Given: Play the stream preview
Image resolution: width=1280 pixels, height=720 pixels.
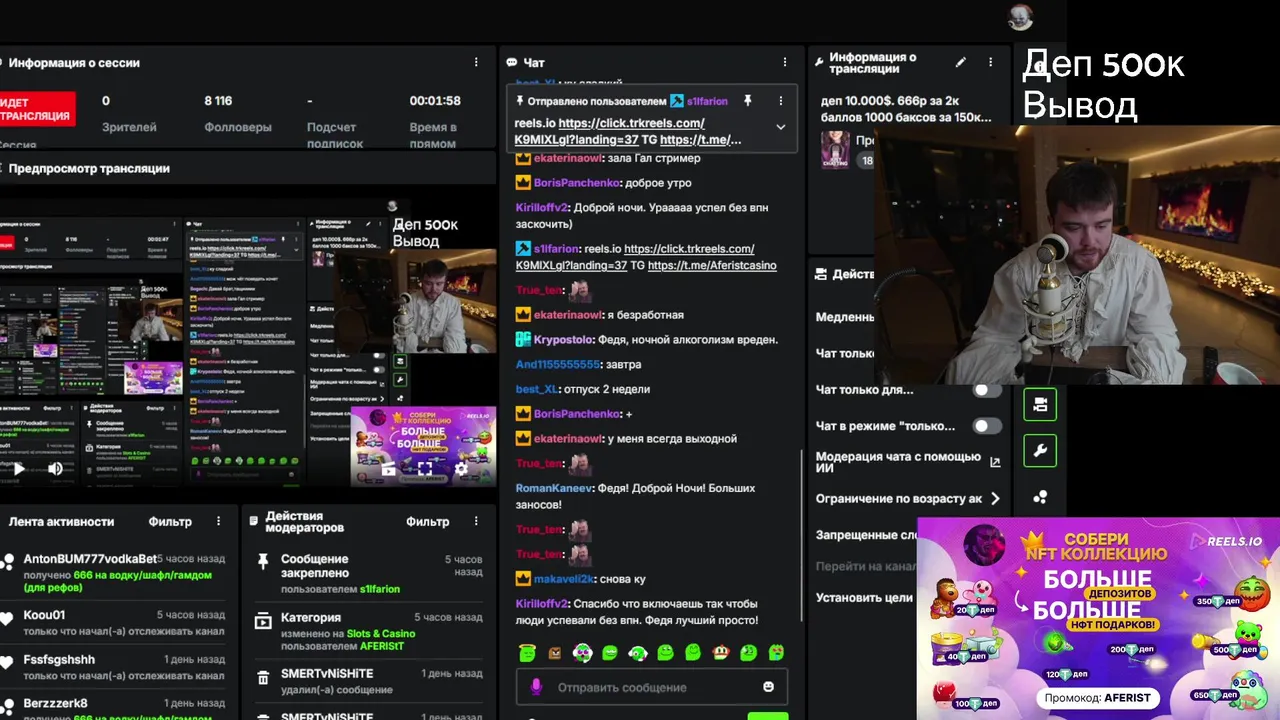Looking at the screenshot, I should coord(18,468).
